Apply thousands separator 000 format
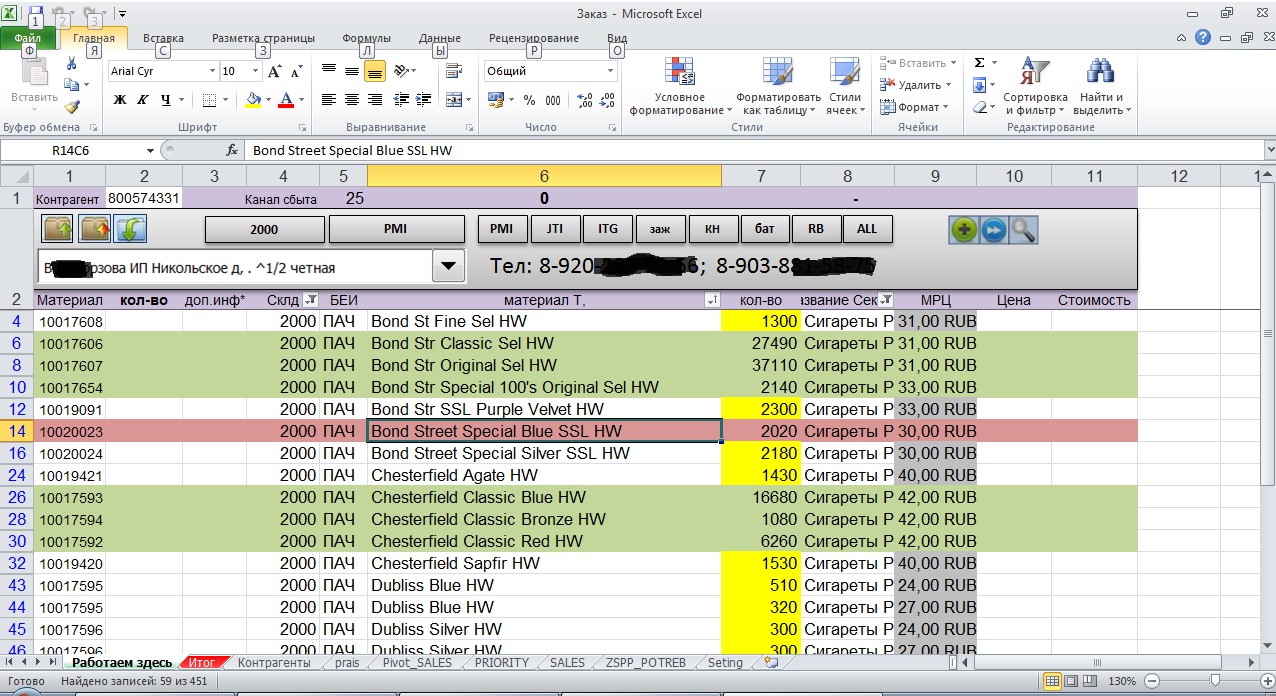 [x=552, y=100]
